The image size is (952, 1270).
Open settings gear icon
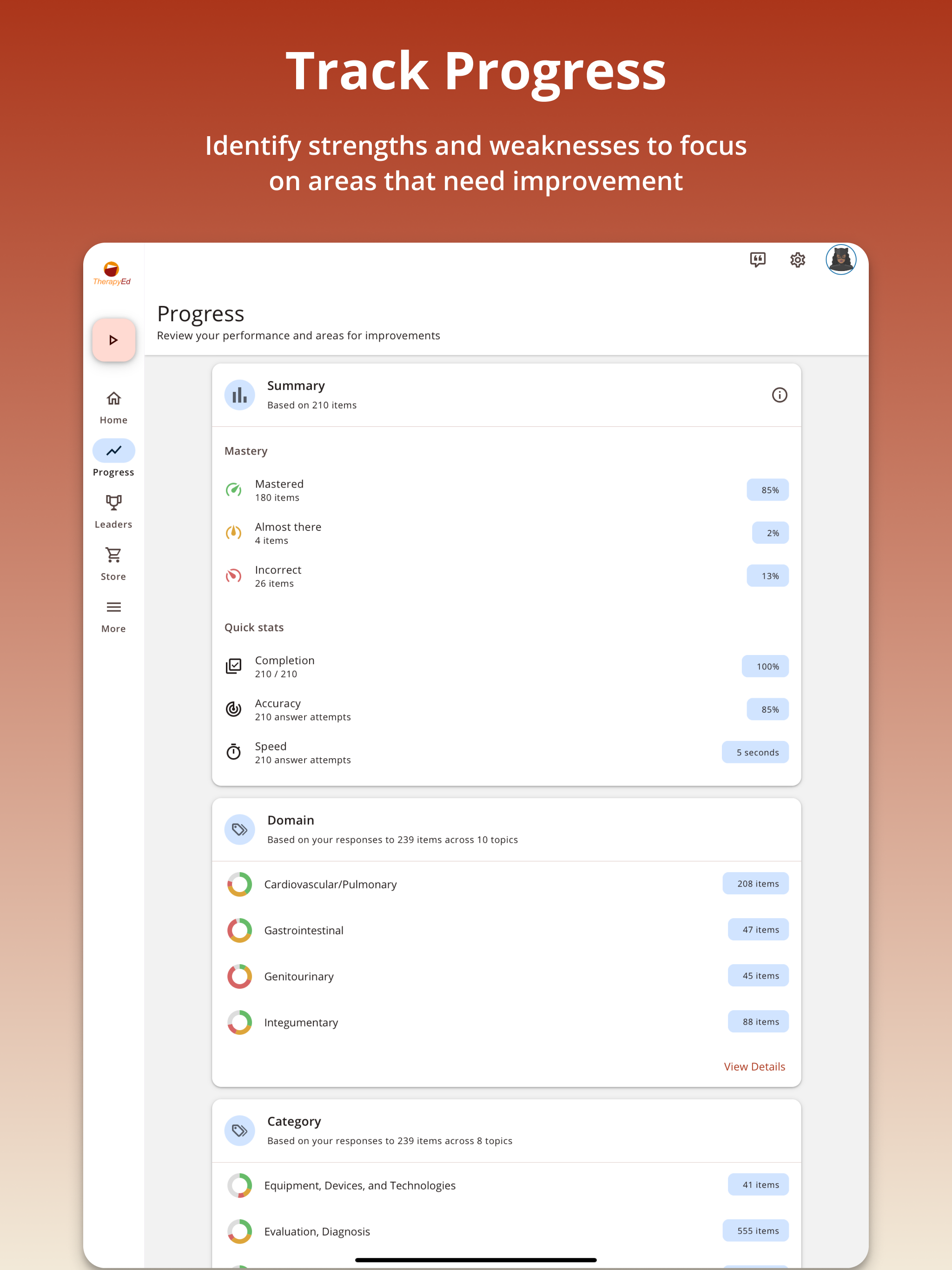[x=798, y=259]
